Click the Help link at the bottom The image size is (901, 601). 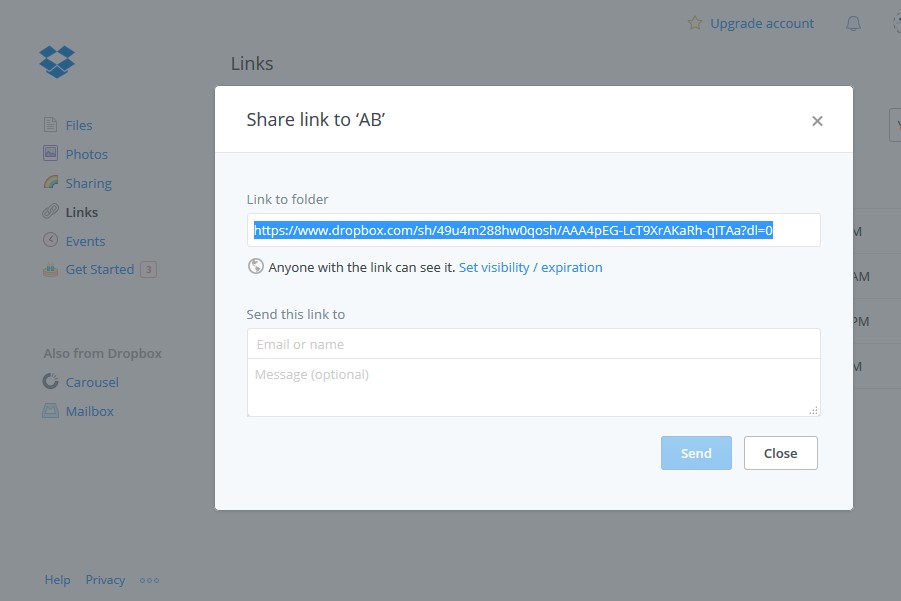click(57, 579)
